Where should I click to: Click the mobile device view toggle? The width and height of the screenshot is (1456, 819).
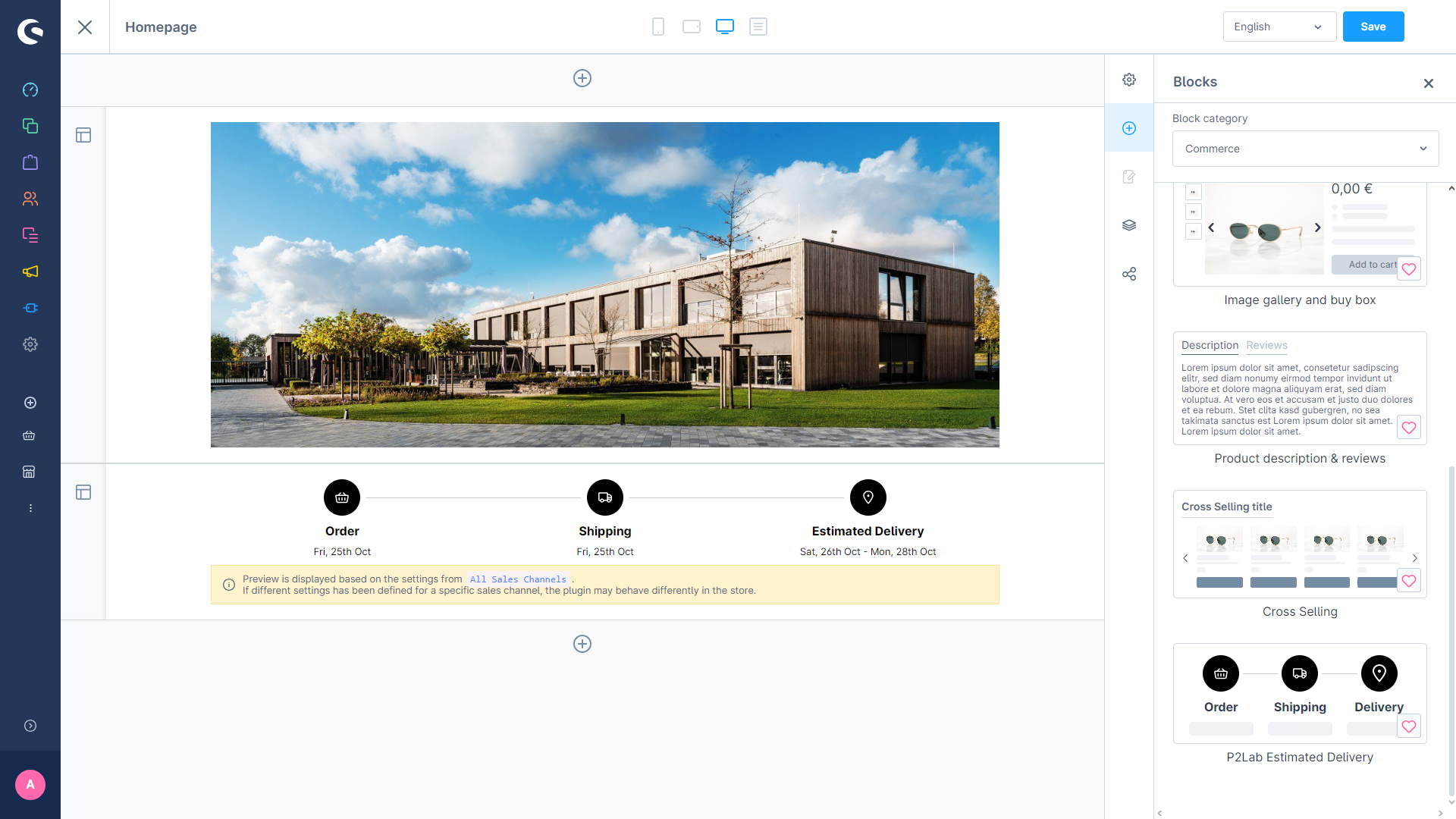[658, 27]
